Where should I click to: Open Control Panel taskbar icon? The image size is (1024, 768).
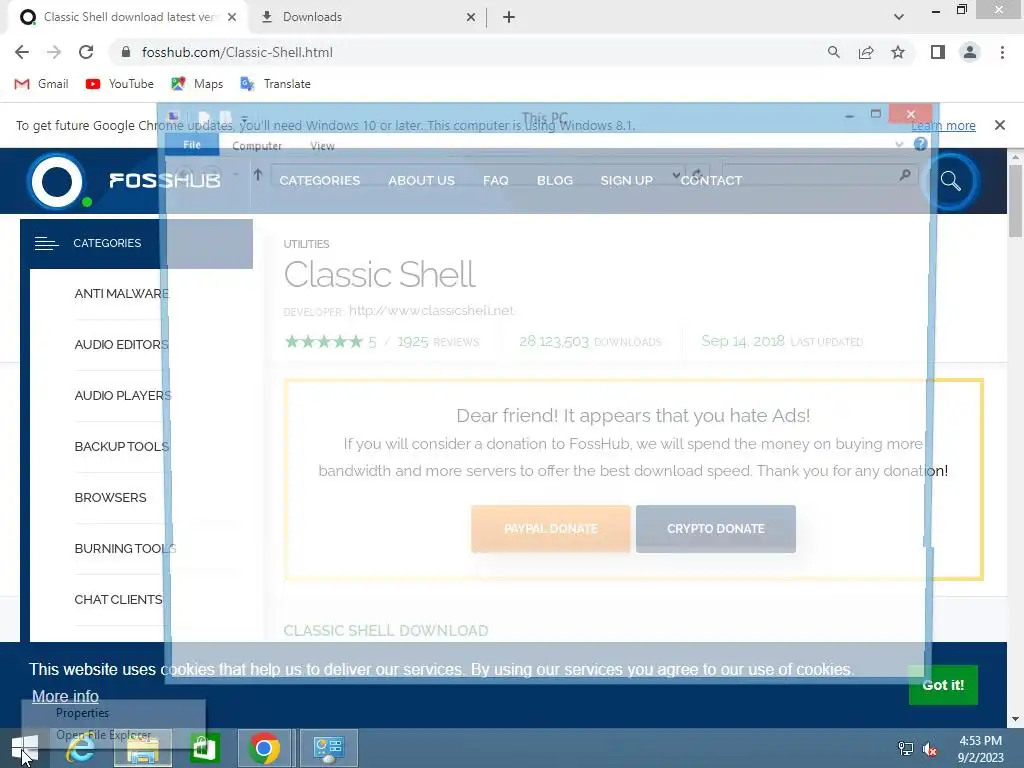click(x=328, y=748)
